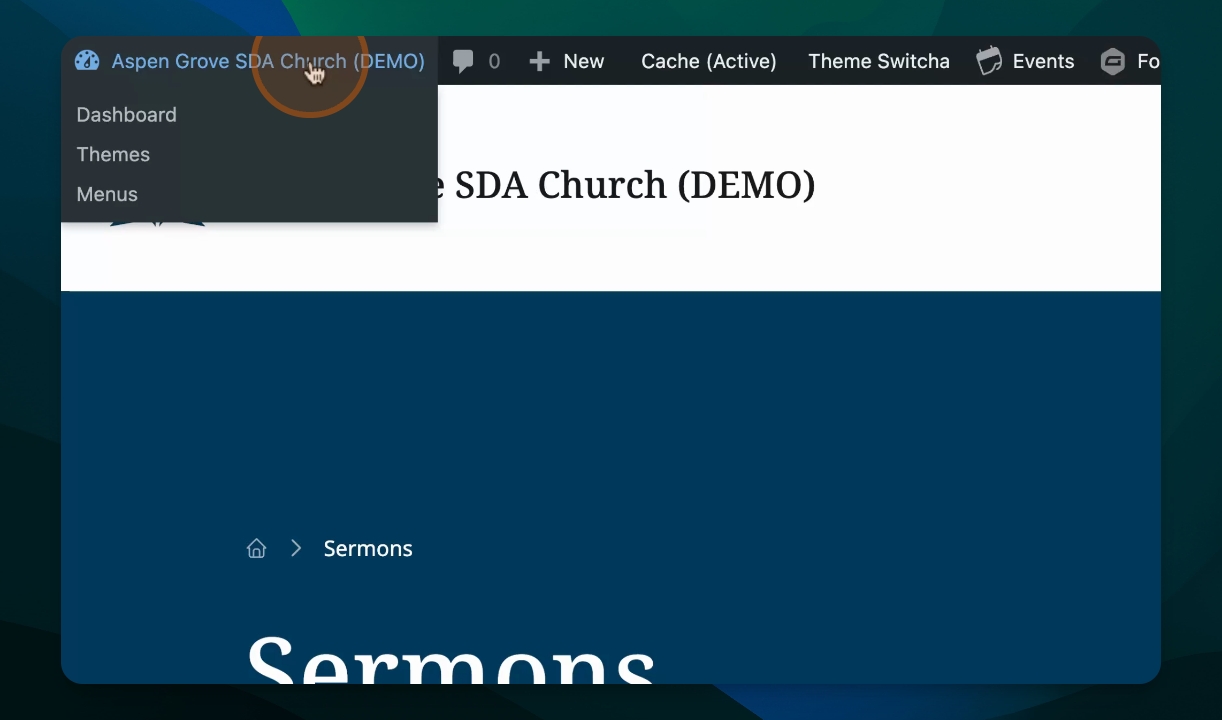Open Aspen Grove SDA Church (DEMO) site menu
The image size is (1222, 720).
pyautogui.click(x=268, y=61)
